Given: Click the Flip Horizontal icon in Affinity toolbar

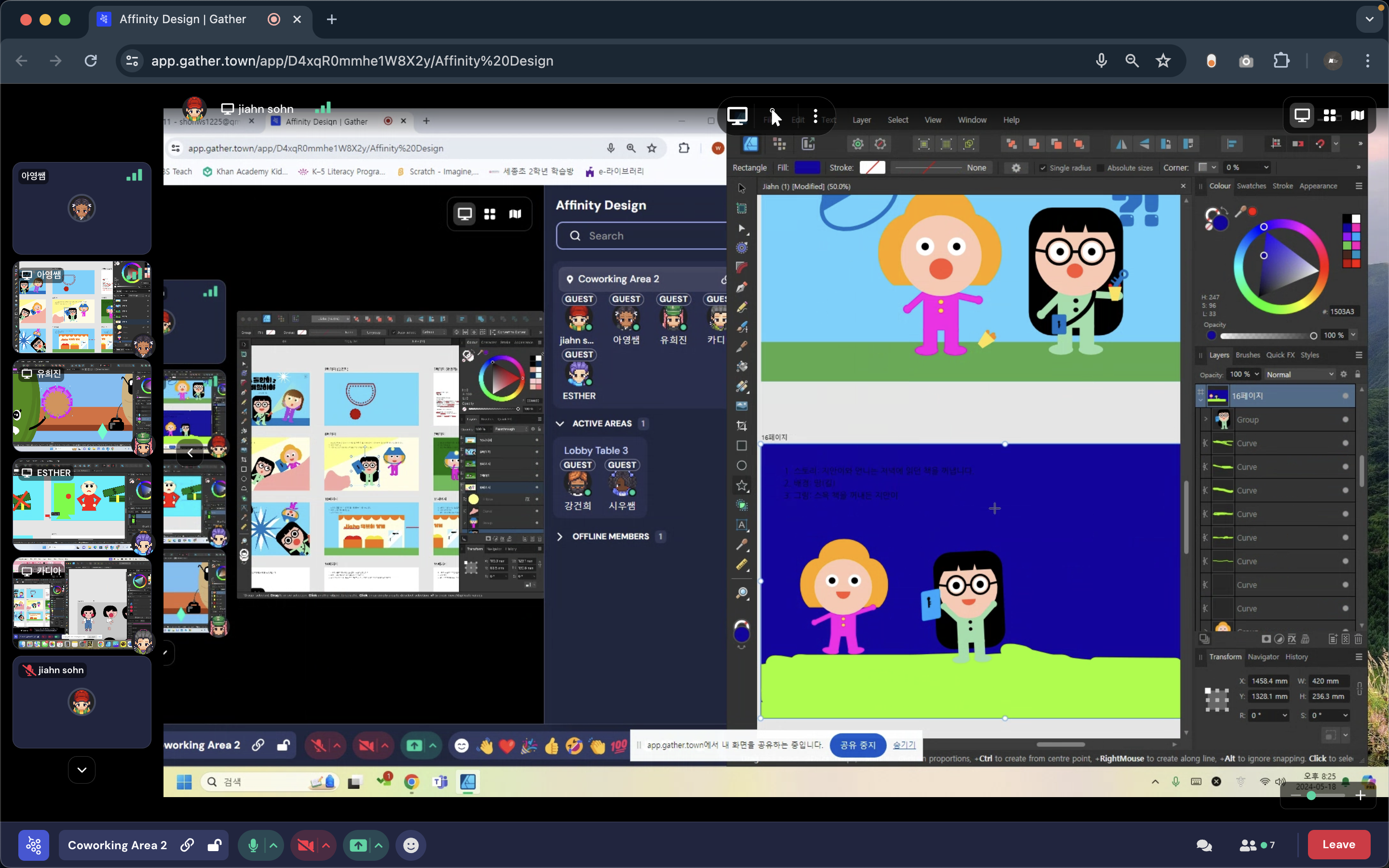Looking at the screenshot, I should (x=1121, y=144).
